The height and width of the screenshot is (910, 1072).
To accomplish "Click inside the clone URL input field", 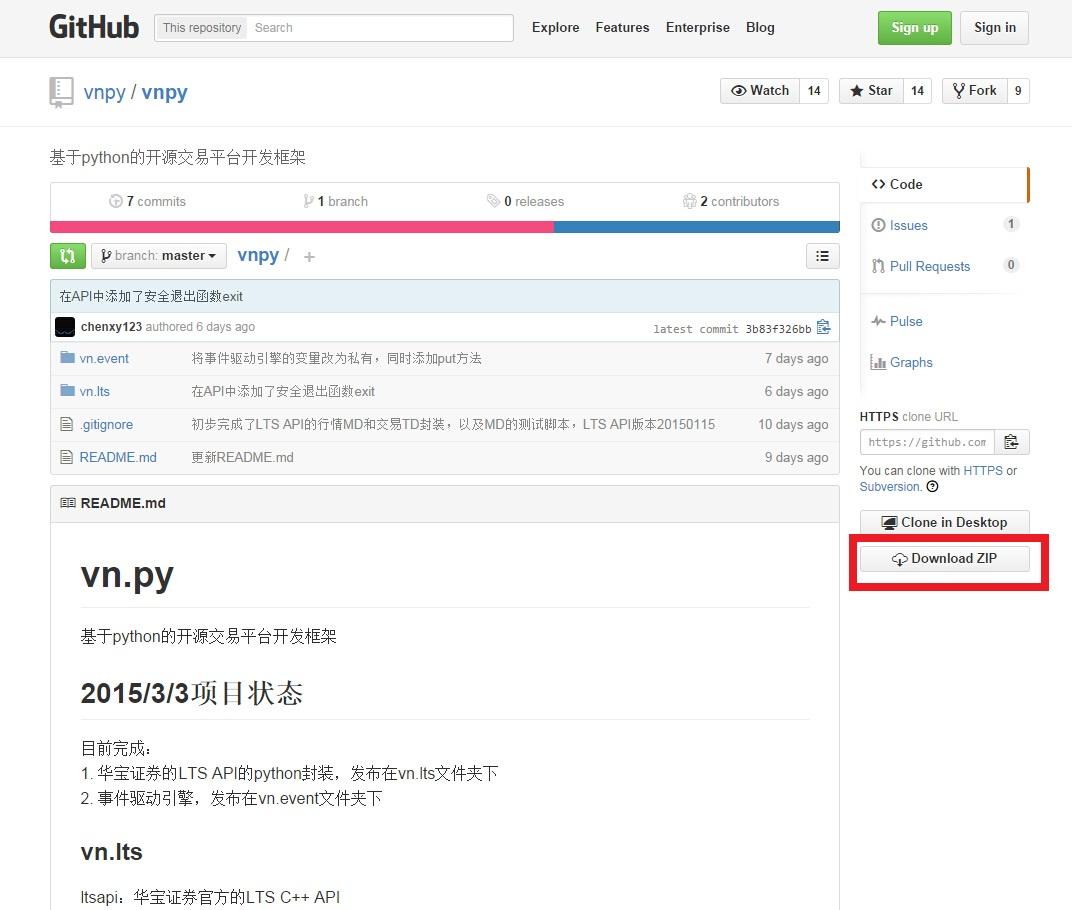I will [926, 441].
